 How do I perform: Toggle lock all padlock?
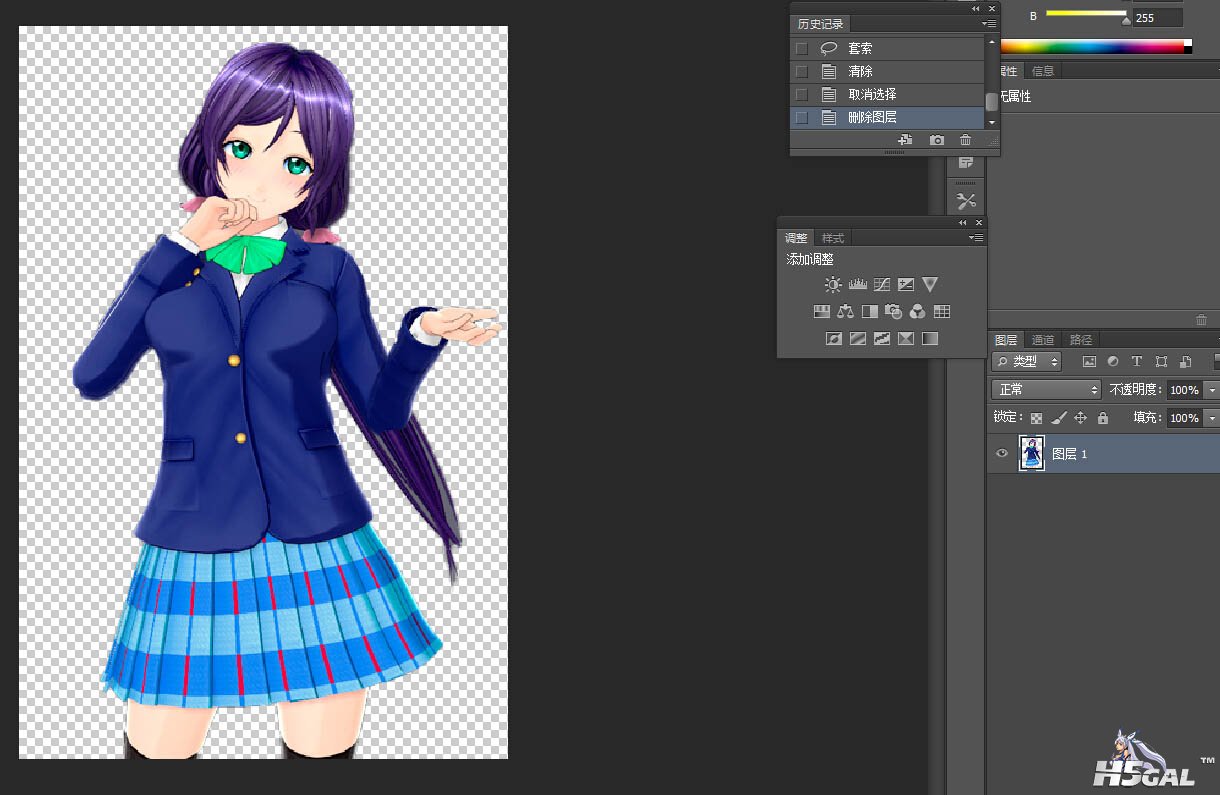pyautogui.click(x=1103, y=418)
